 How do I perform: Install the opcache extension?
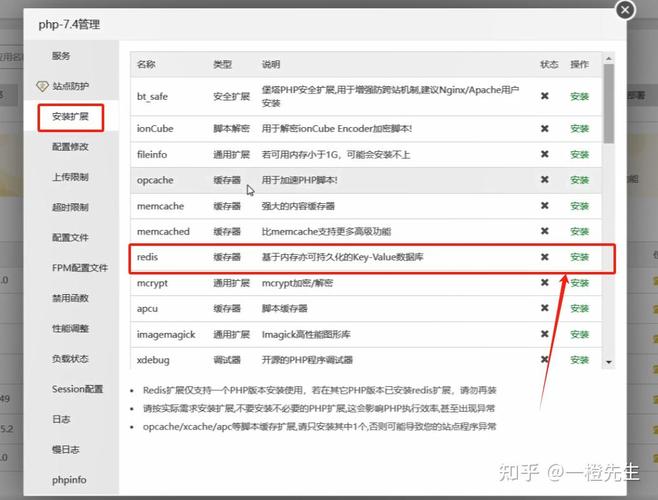click(x=580, y=180)
